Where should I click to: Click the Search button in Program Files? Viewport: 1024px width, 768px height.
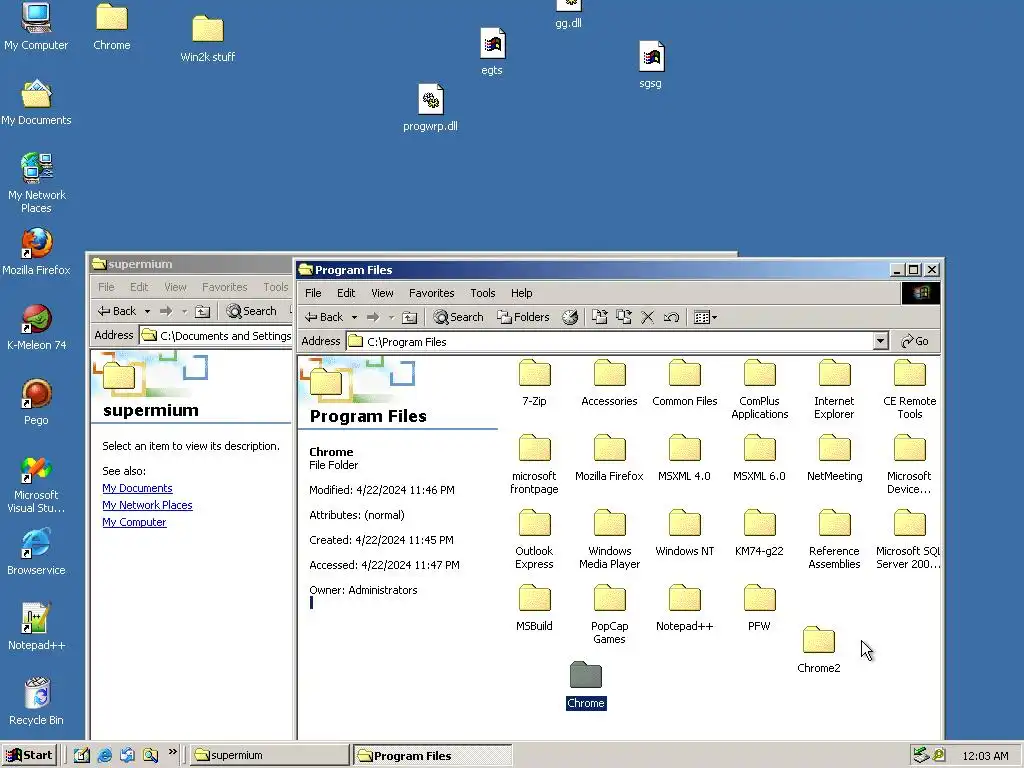(x=458, y=317)
